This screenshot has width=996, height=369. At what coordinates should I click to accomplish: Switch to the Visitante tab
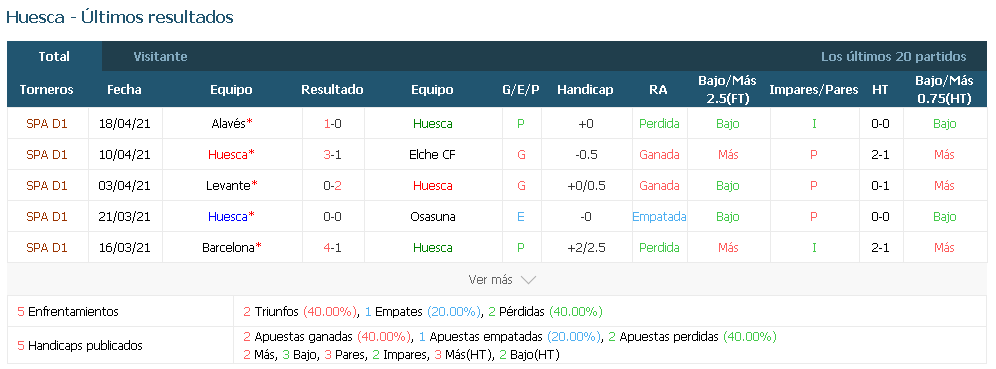click(160, 57)
